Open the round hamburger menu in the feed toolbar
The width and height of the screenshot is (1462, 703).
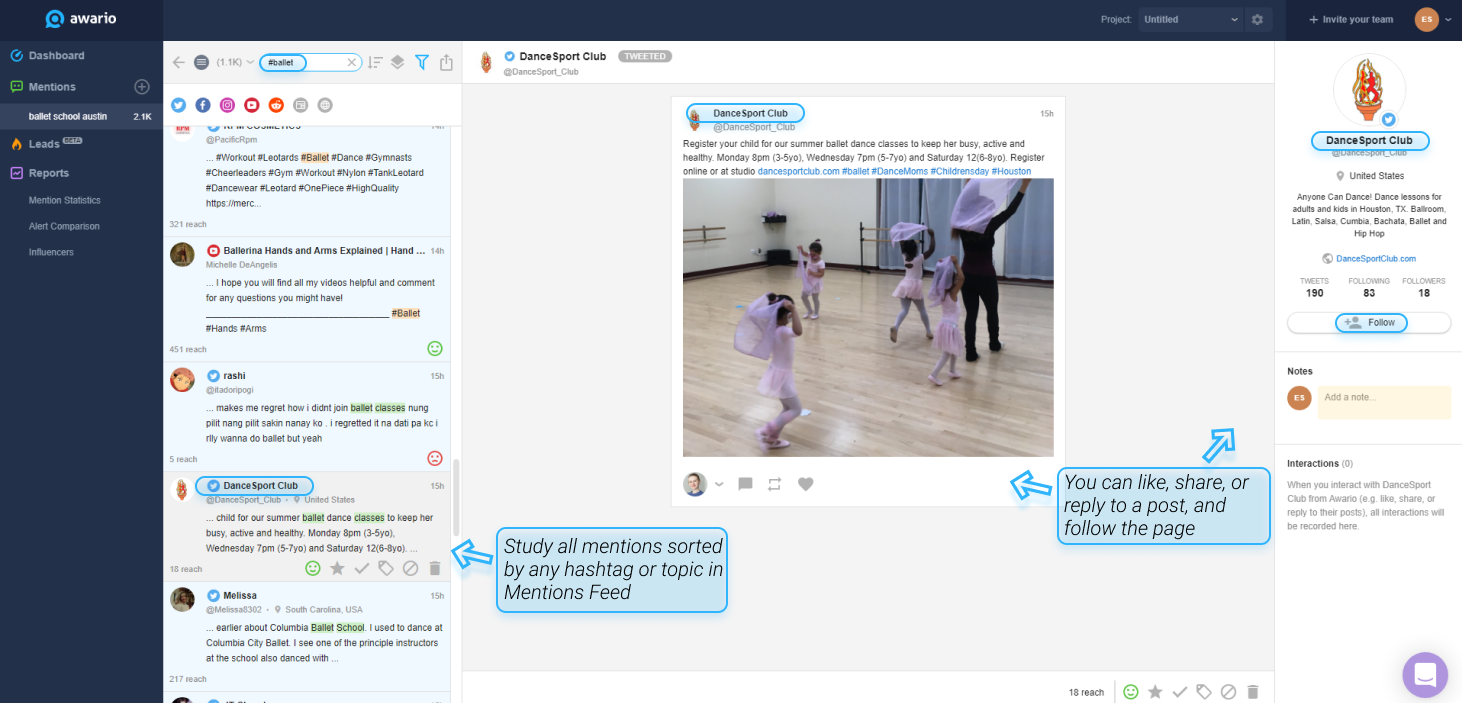[201, 62]
